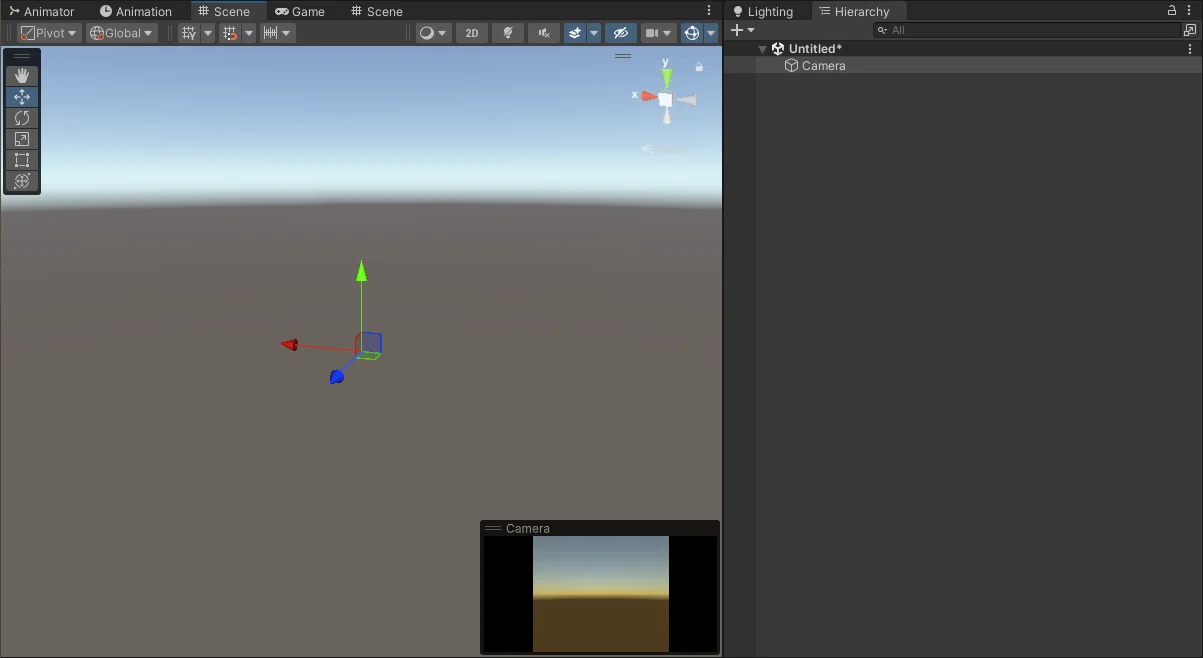Click the green Y arrow of move gizmo
1203x658 pixels.
tap(362, 271)
